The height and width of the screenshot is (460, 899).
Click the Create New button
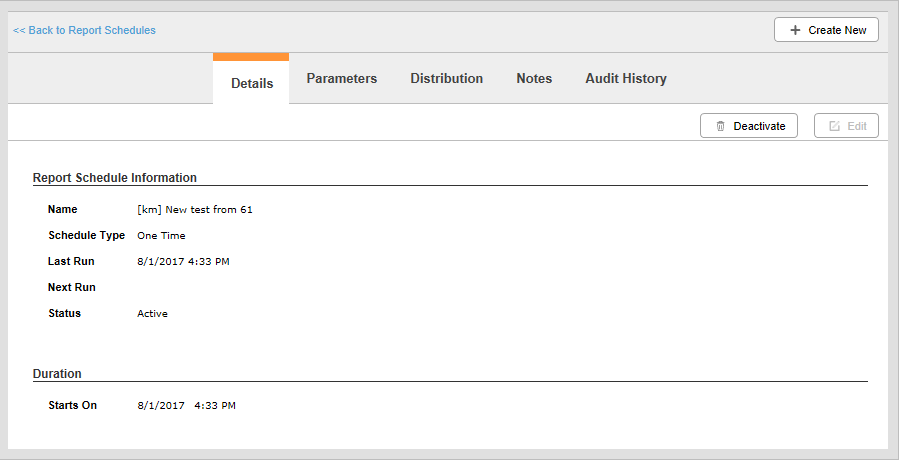pos(826,30)
